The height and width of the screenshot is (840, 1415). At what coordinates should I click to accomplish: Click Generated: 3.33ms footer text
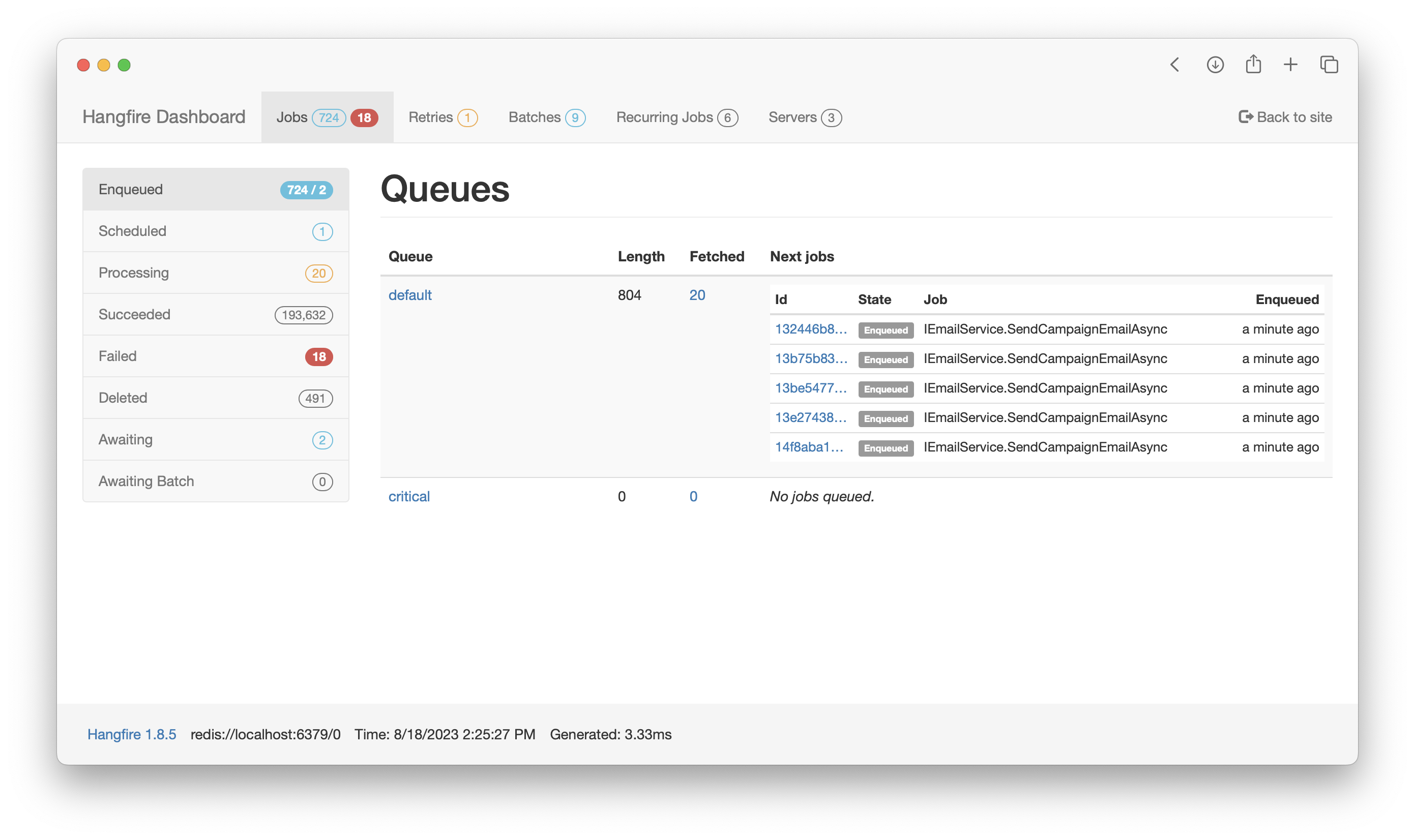point(610,734)
